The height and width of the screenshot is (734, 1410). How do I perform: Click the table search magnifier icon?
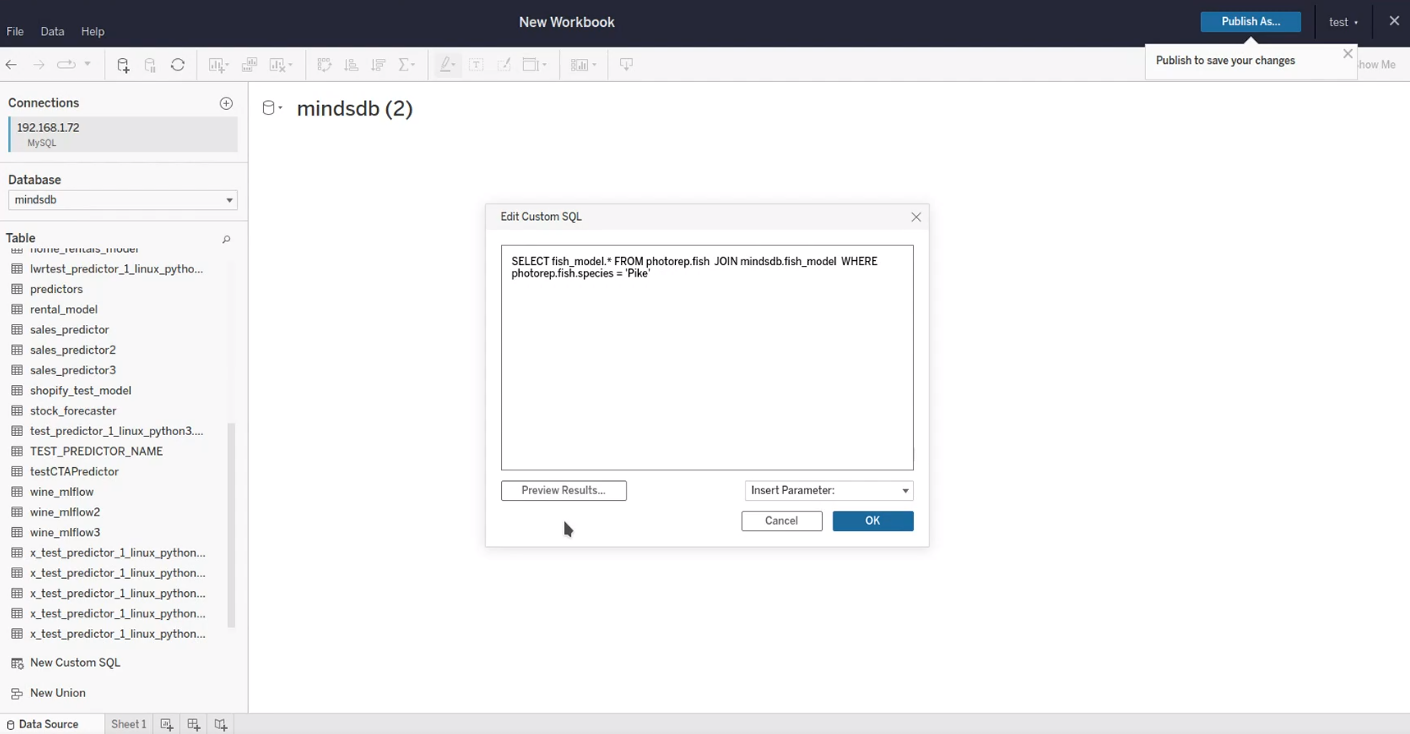click(226, 239)
